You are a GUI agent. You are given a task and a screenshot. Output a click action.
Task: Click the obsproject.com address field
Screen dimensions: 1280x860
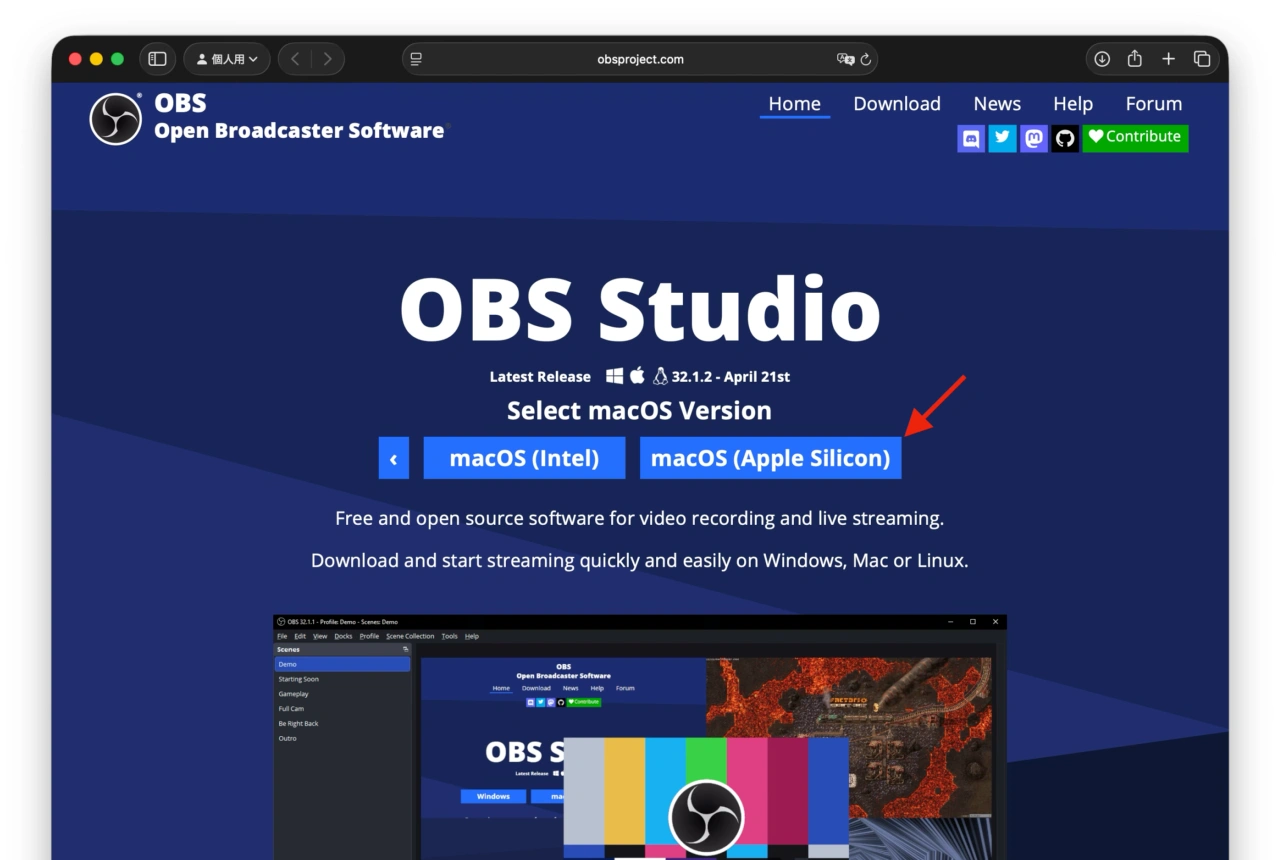640,59
